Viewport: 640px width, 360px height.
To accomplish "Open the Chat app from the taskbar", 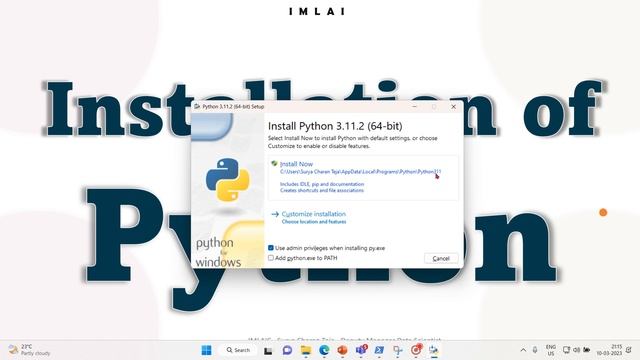I will (287, 350).
